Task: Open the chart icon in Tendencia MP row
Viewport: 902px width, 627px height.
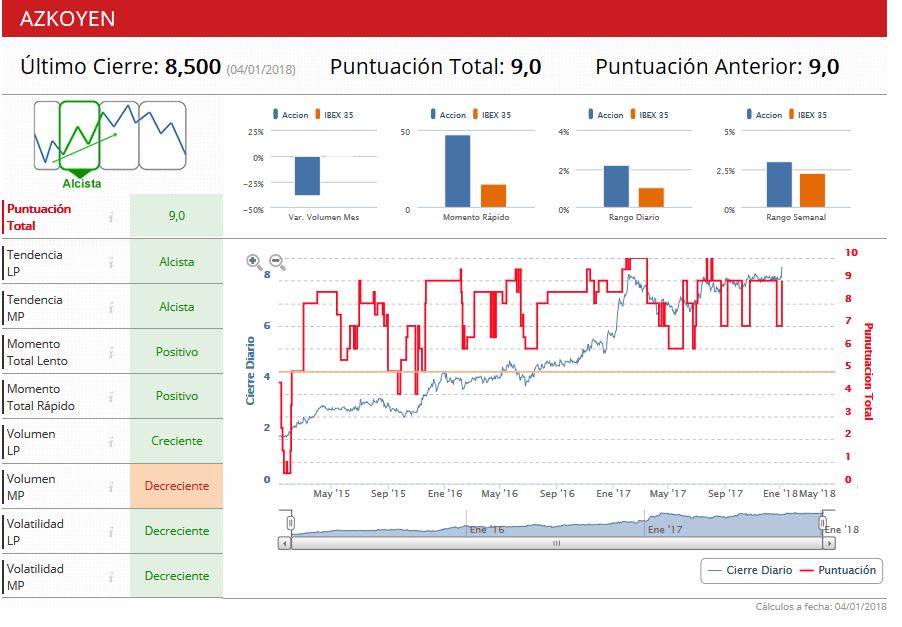Action: coord(111,308)
